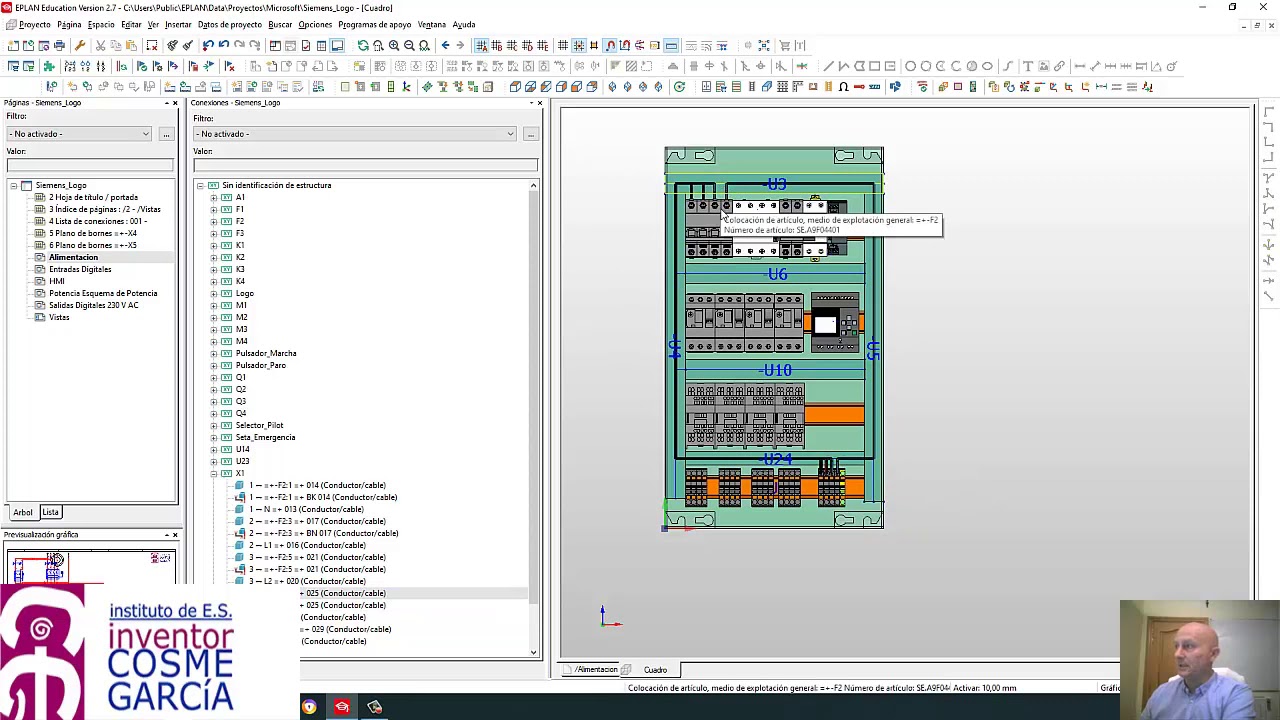Click the Omega symbol icon

pos(843,86)
